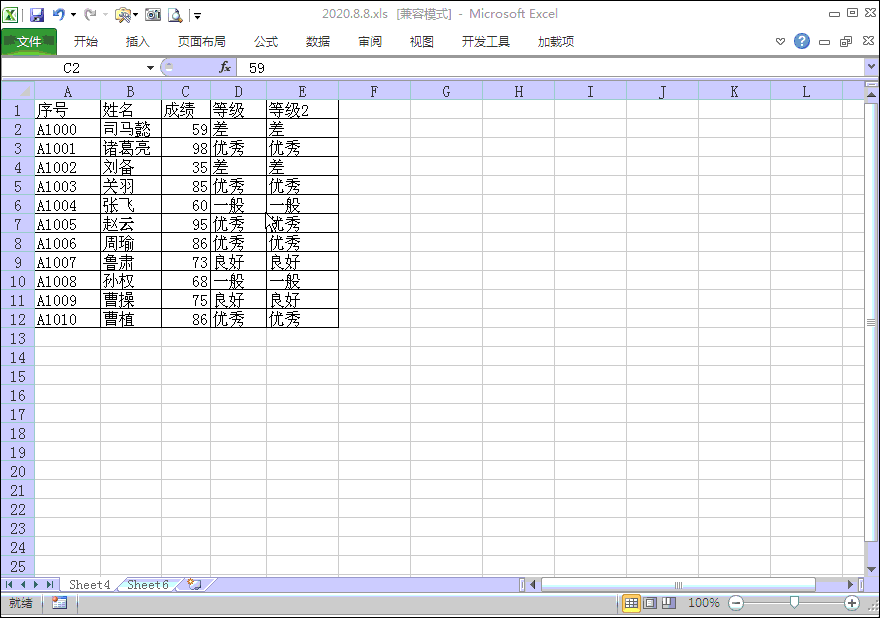This screenshot has width=880, height=618.
Task: Click the zoom slider handle
Action: coord(794,603)
